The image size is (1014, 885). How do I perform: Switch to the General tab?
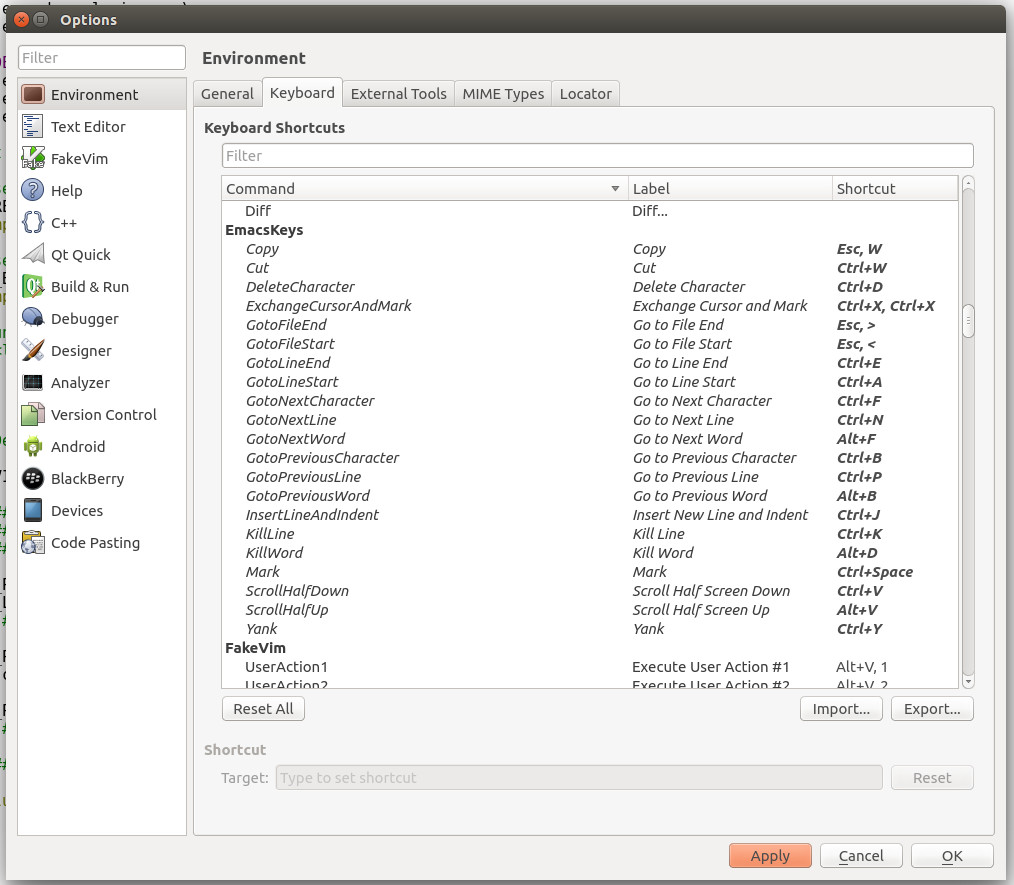click(227, 94)
